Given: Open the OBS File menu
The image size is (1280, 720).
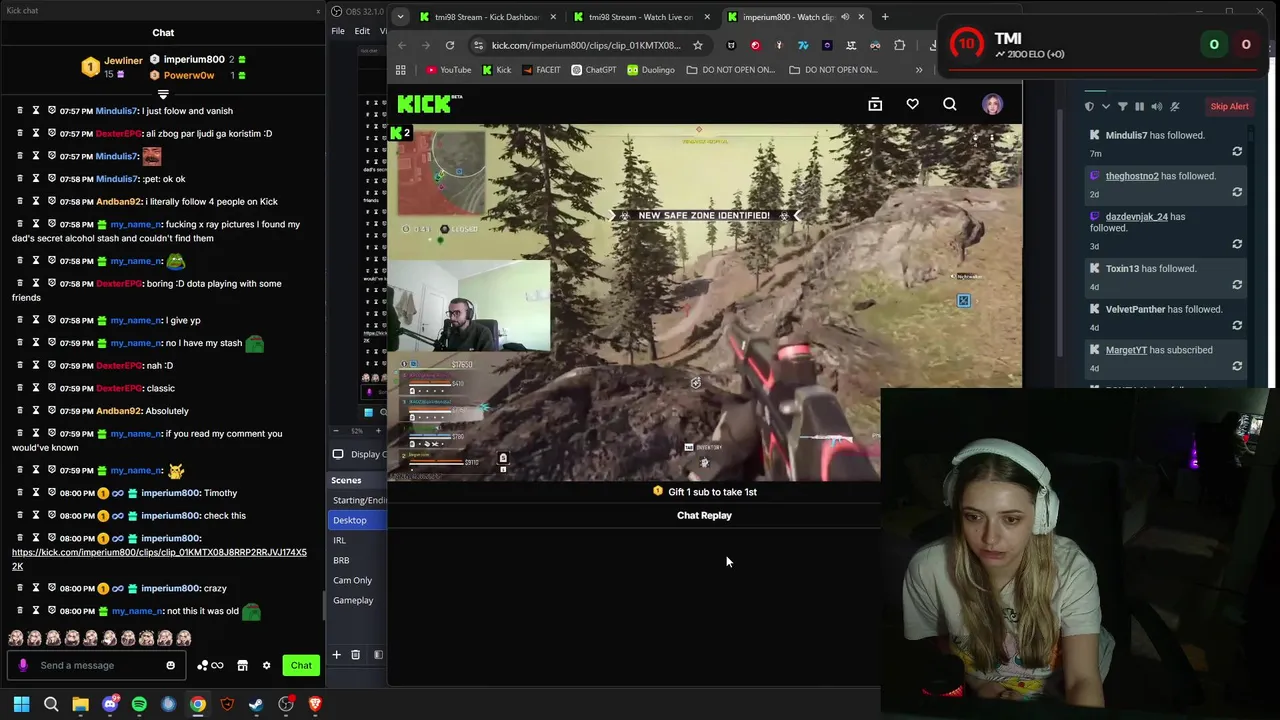Looking at the screenshot, I should click(x=338, y=31).
